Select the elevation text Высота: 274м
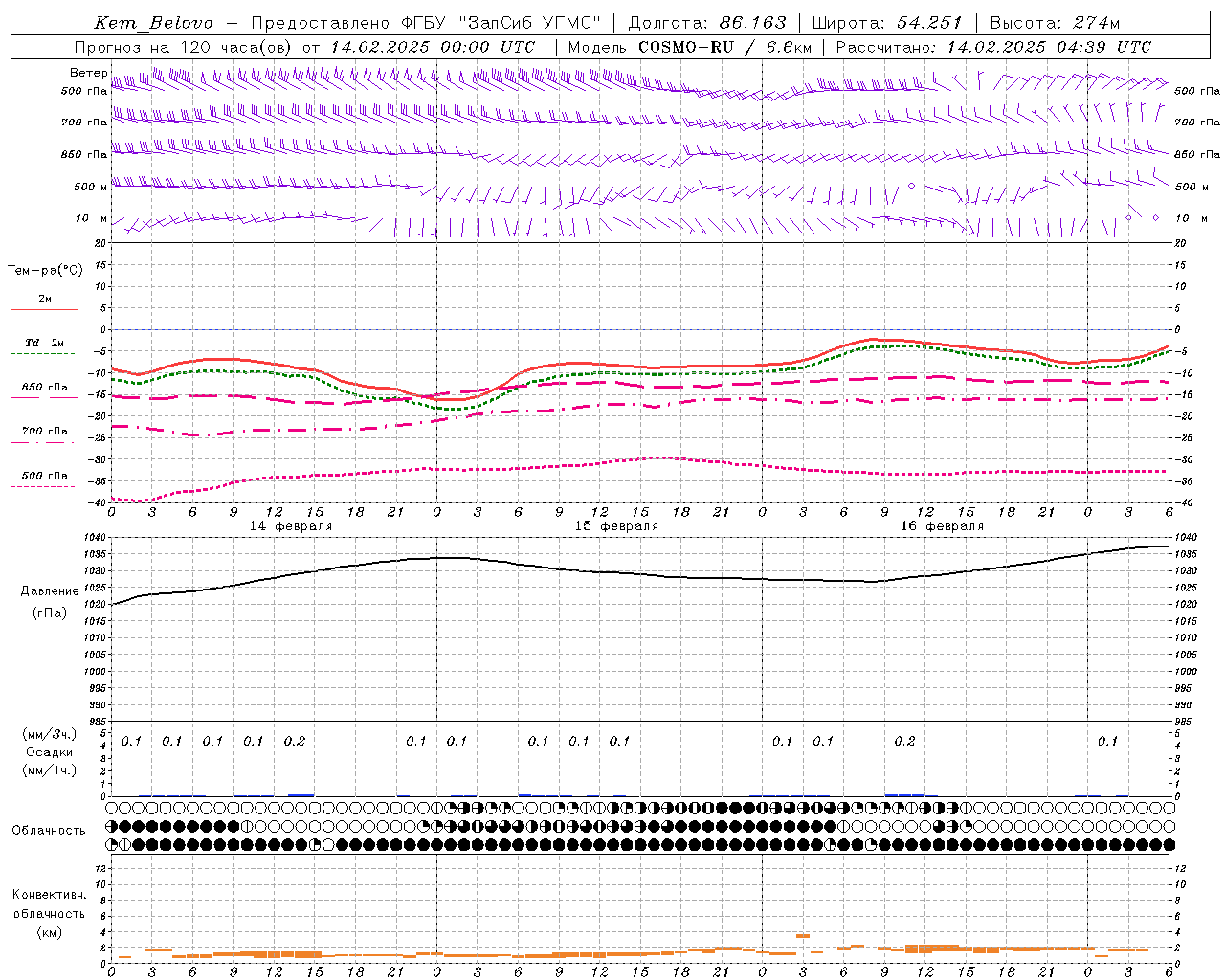The width and height of the screenshot is (1225, 980). coord(1055,23)
